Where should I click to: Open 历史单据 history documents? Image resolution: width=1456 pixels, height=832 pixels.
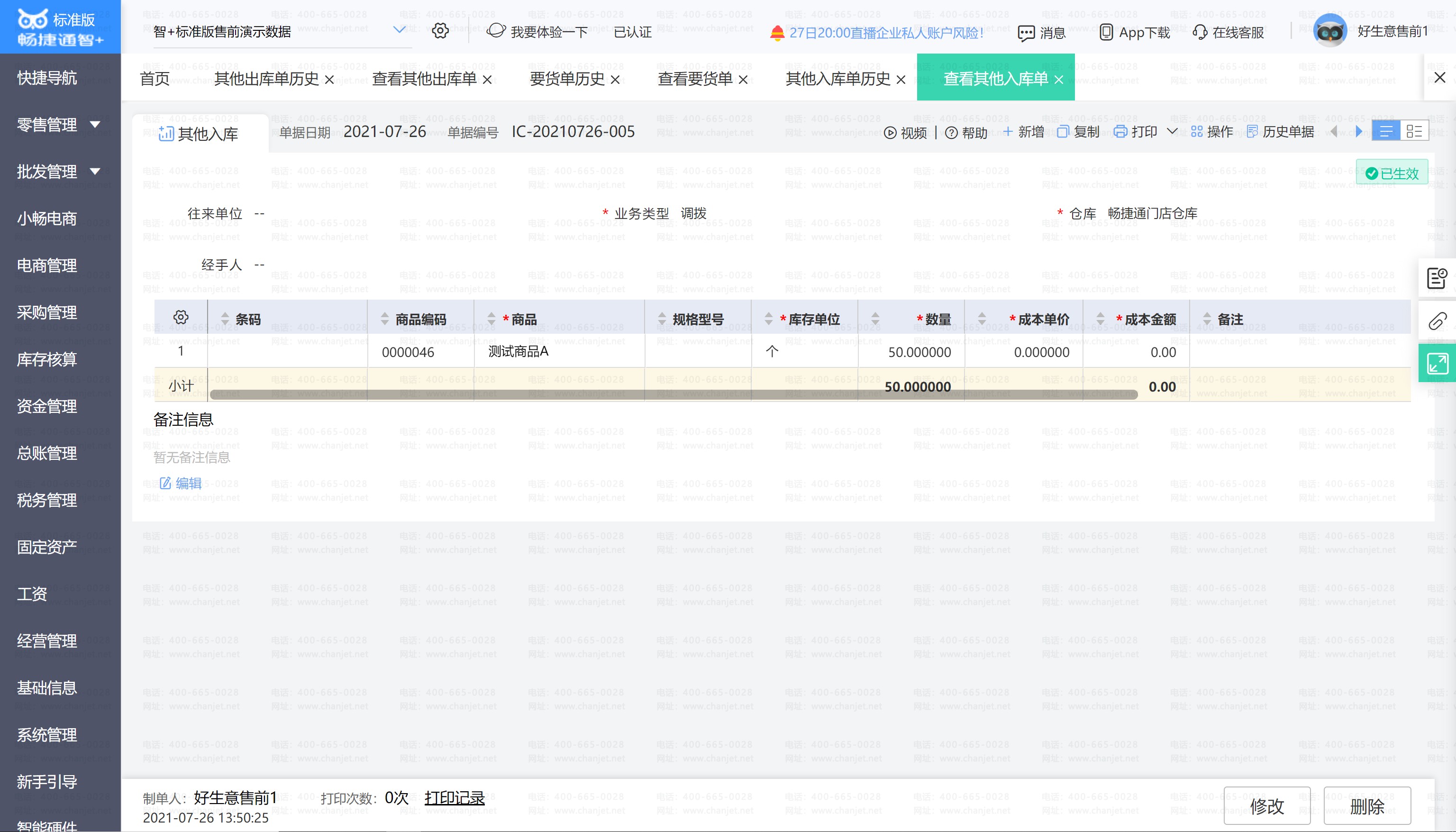[x=1280, y=132]
